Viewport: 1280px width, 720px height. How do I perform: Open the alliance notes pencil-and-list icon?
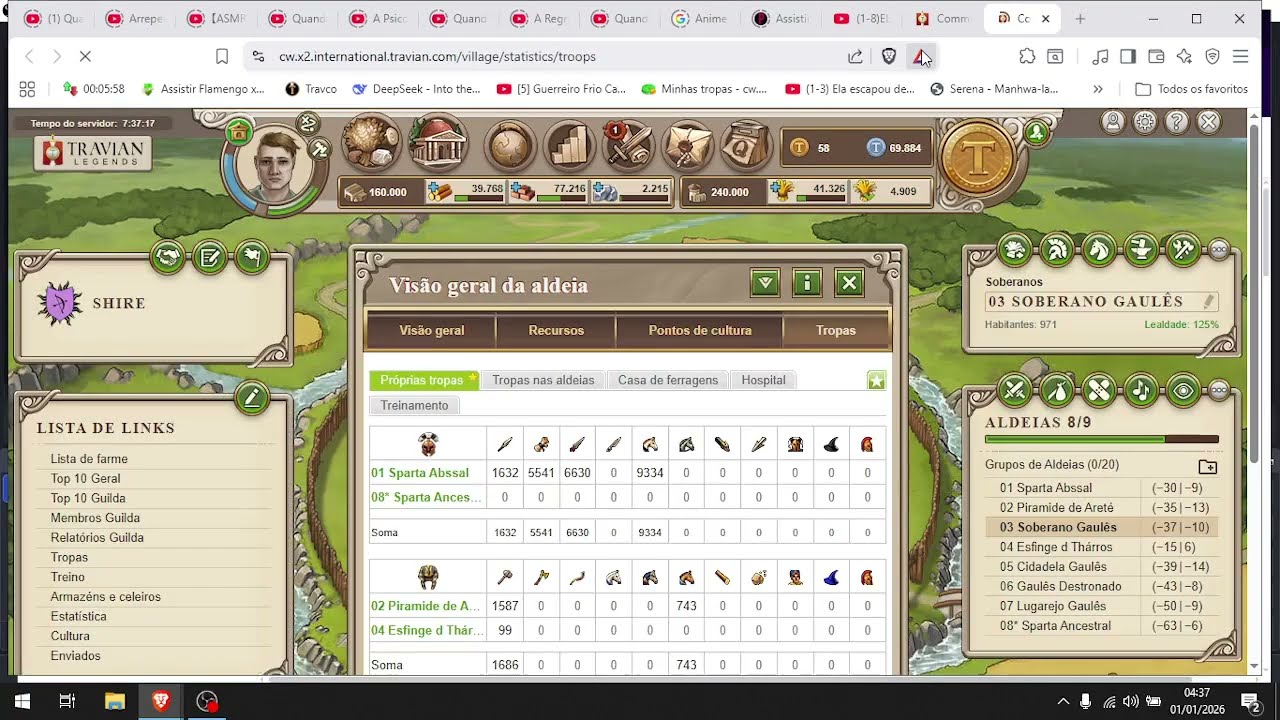click(x=210, y=258)
